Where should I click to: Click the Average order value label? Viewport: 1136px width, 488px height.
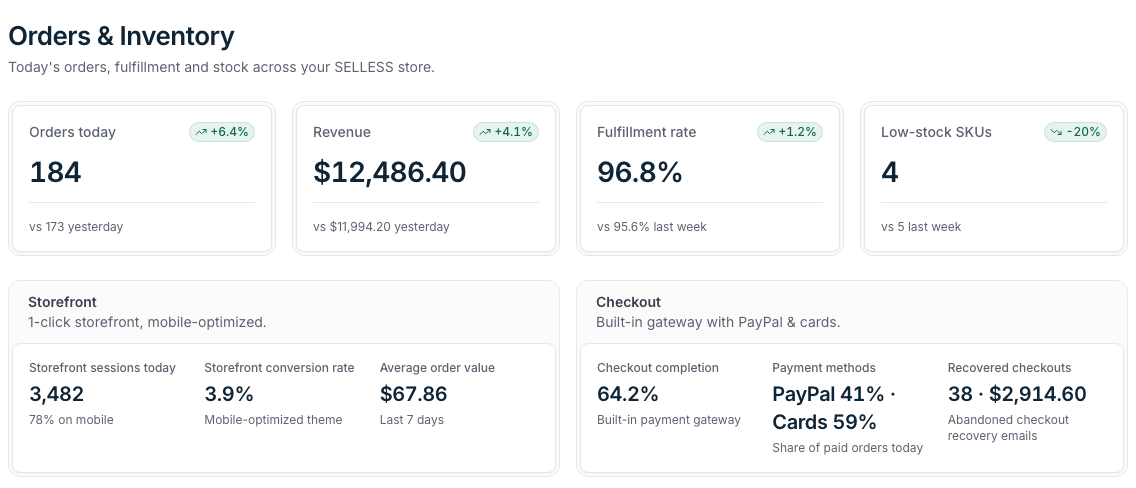click(437, 368)
